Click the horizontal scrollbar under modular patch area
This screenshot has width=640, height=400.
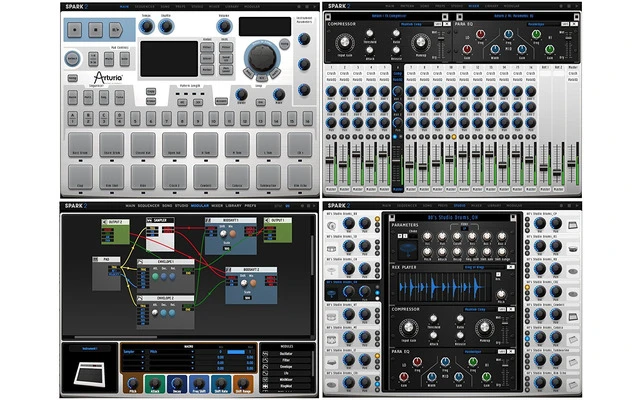(x=116, y=338)
